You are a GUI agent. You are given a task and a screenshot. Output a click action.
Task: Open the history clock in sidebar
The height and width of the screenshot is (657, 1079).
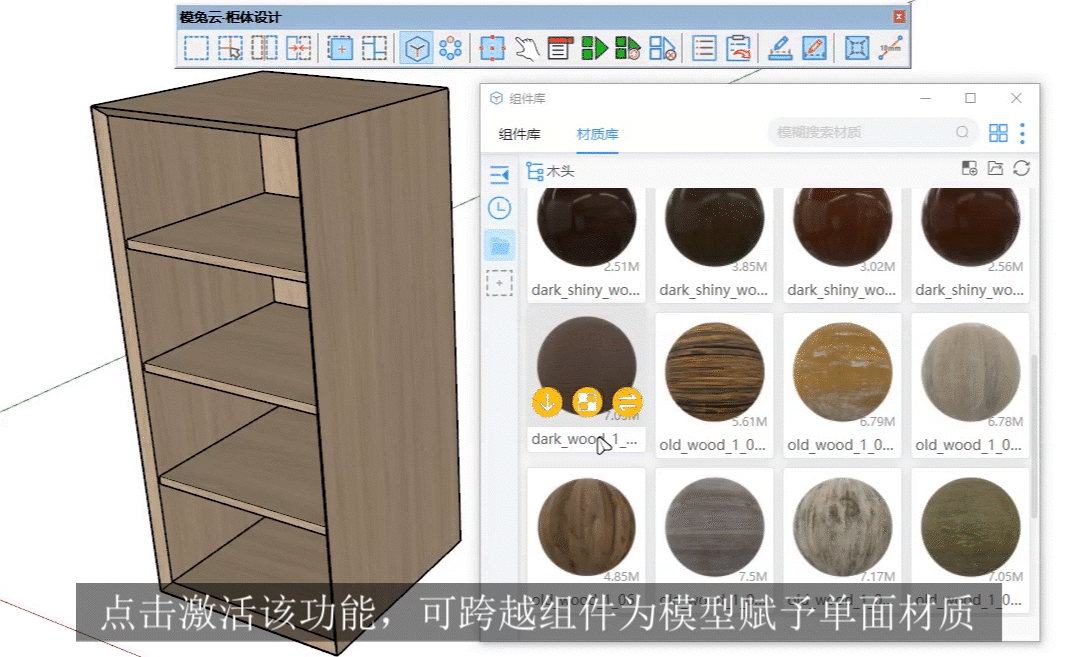pyautogui.click(x=499, y=208)
